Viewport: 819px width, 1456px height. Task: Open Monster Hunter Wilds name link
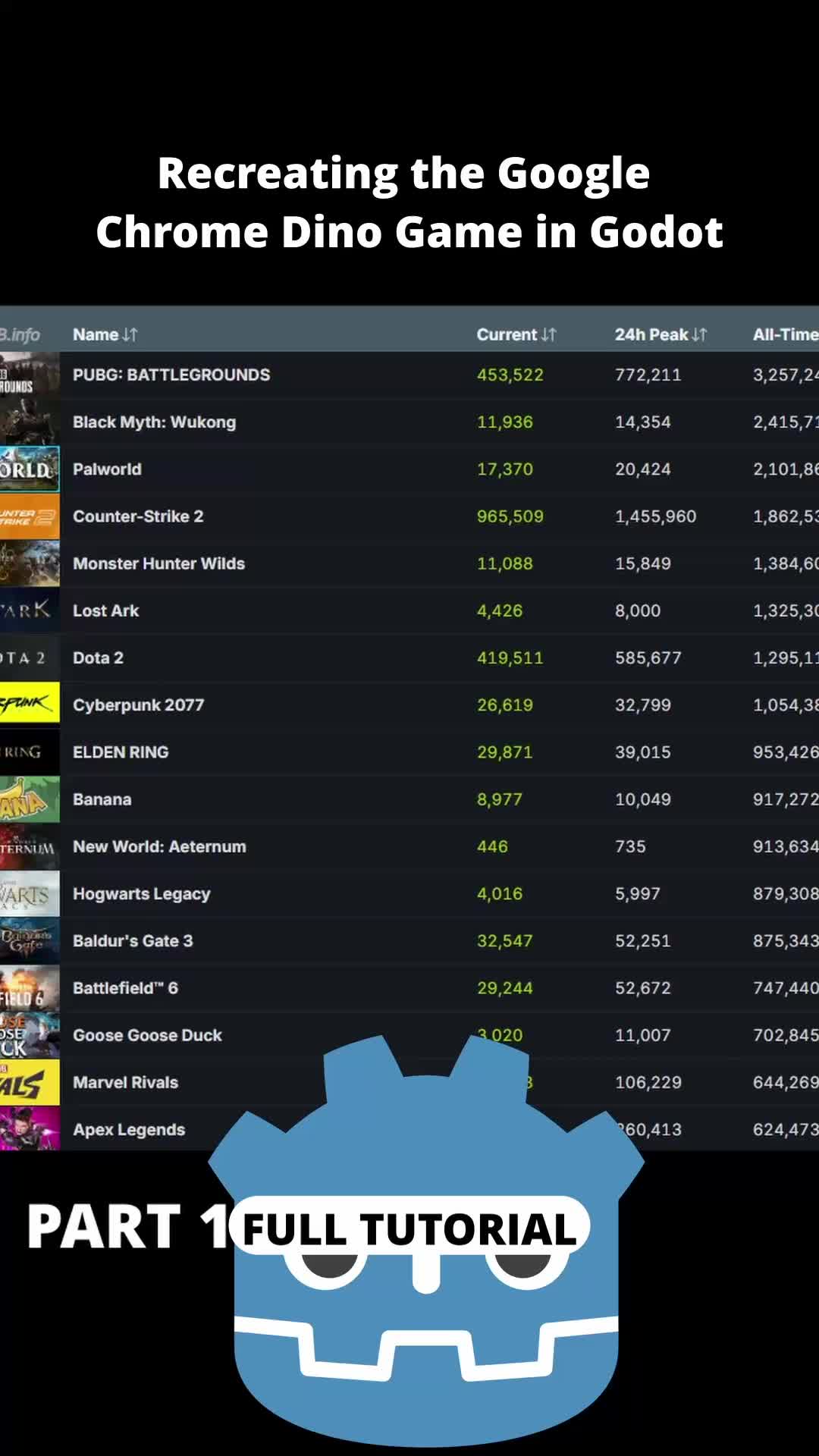click(158, 563)
